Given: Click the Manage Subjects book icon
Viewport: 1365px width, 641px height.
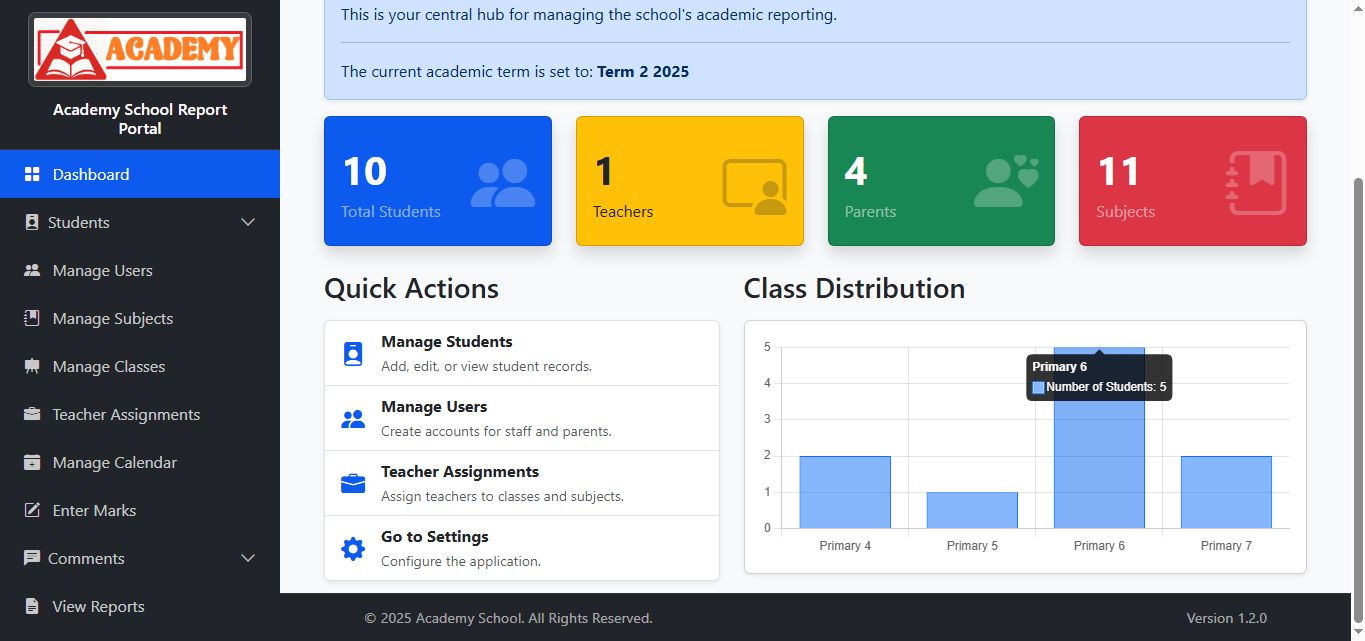Looking at the screenshot, I should (32, 318).
